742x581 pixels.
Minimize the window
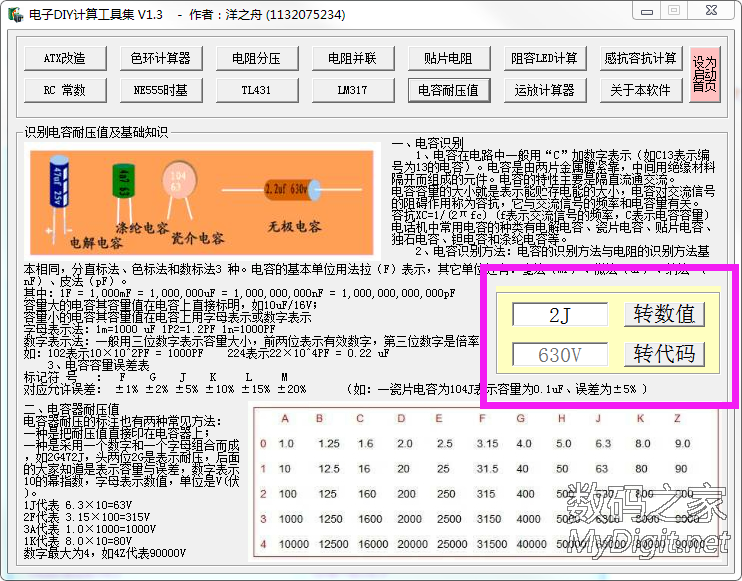tap(647, 11)
